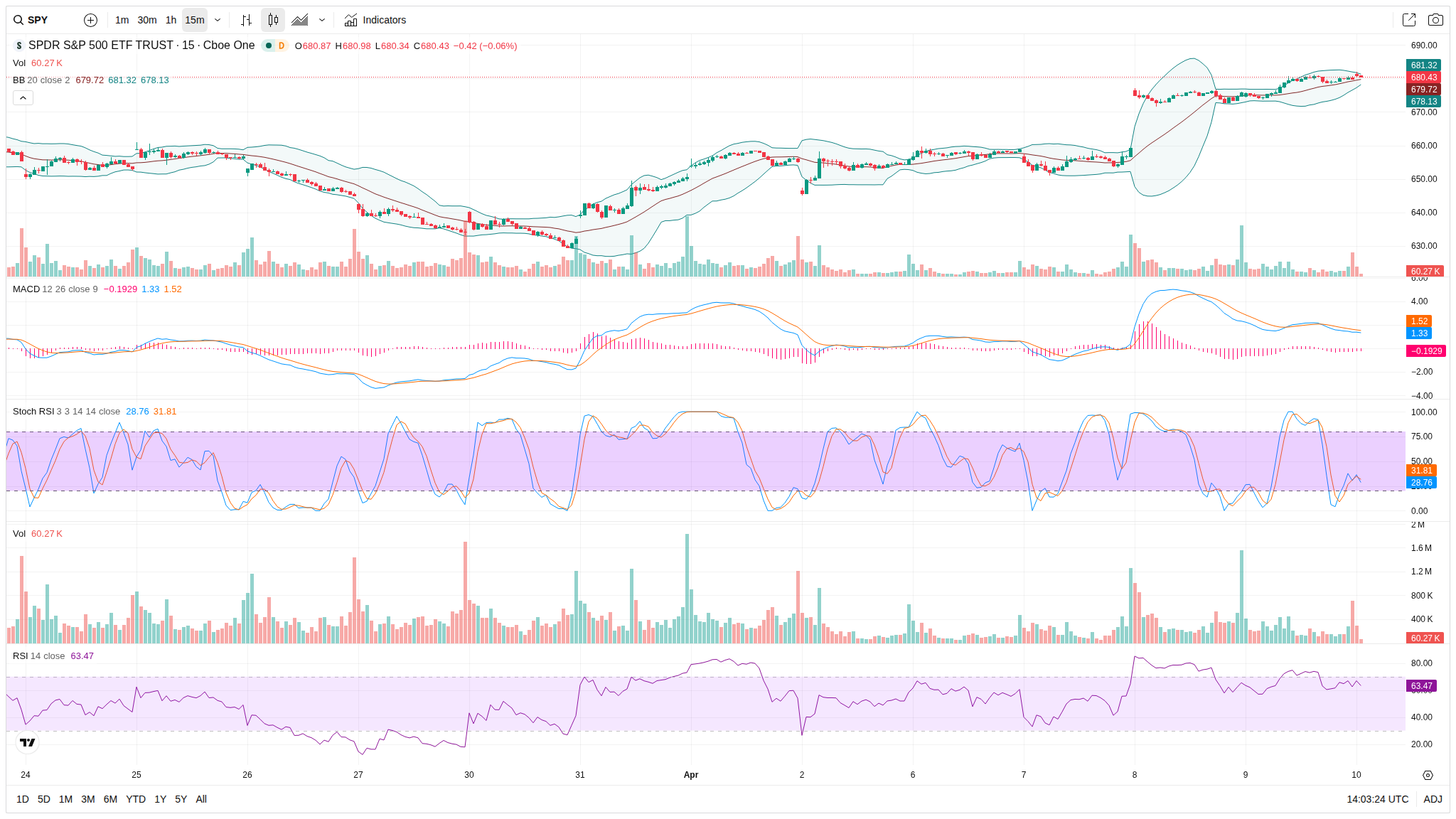Expand the chart style dropdown arrow

pos(322,20)
